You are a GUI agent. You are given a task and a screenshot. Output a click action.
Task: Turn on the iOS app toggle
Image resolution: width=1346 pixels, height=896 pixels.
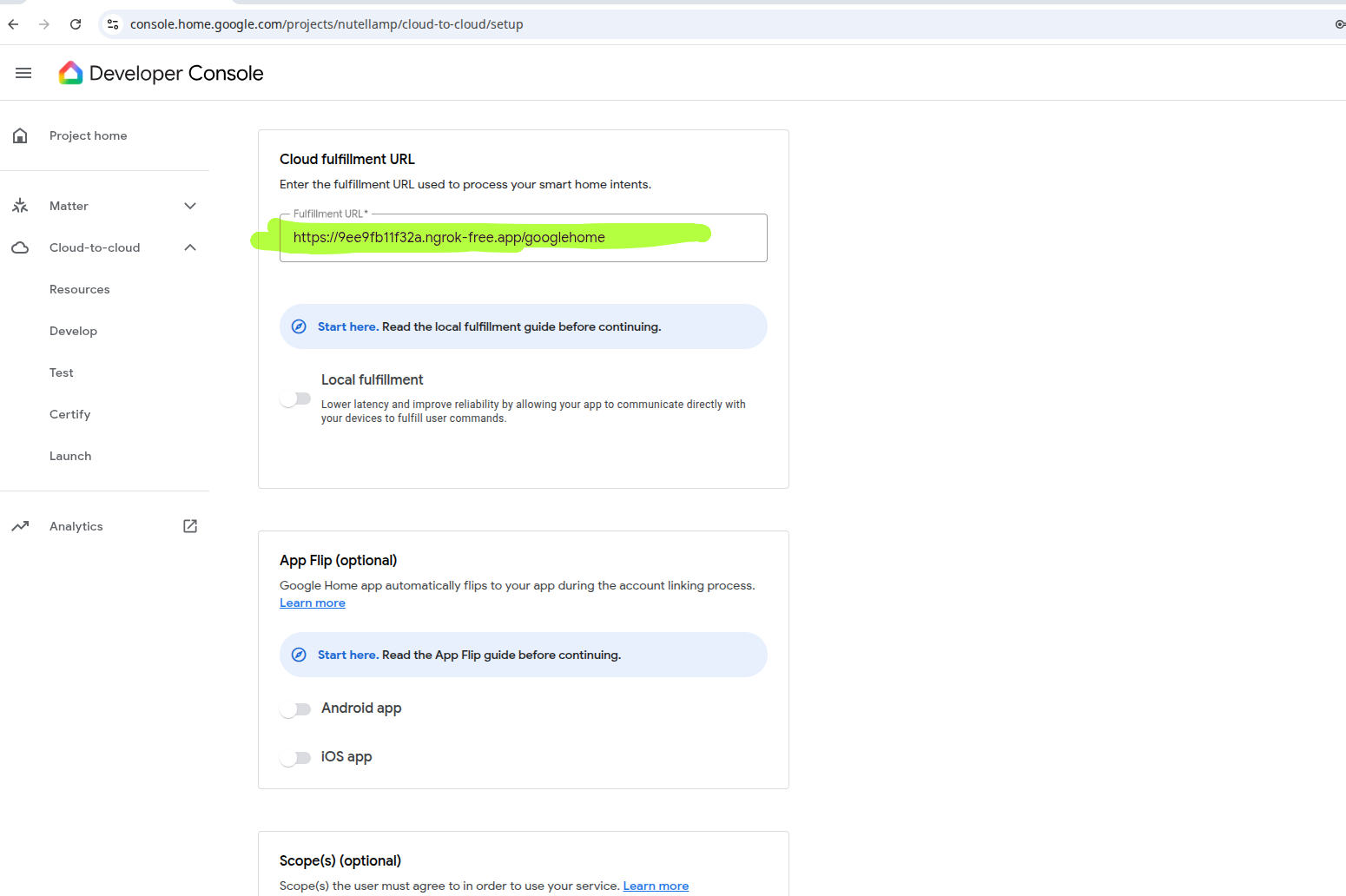point(296,758)
